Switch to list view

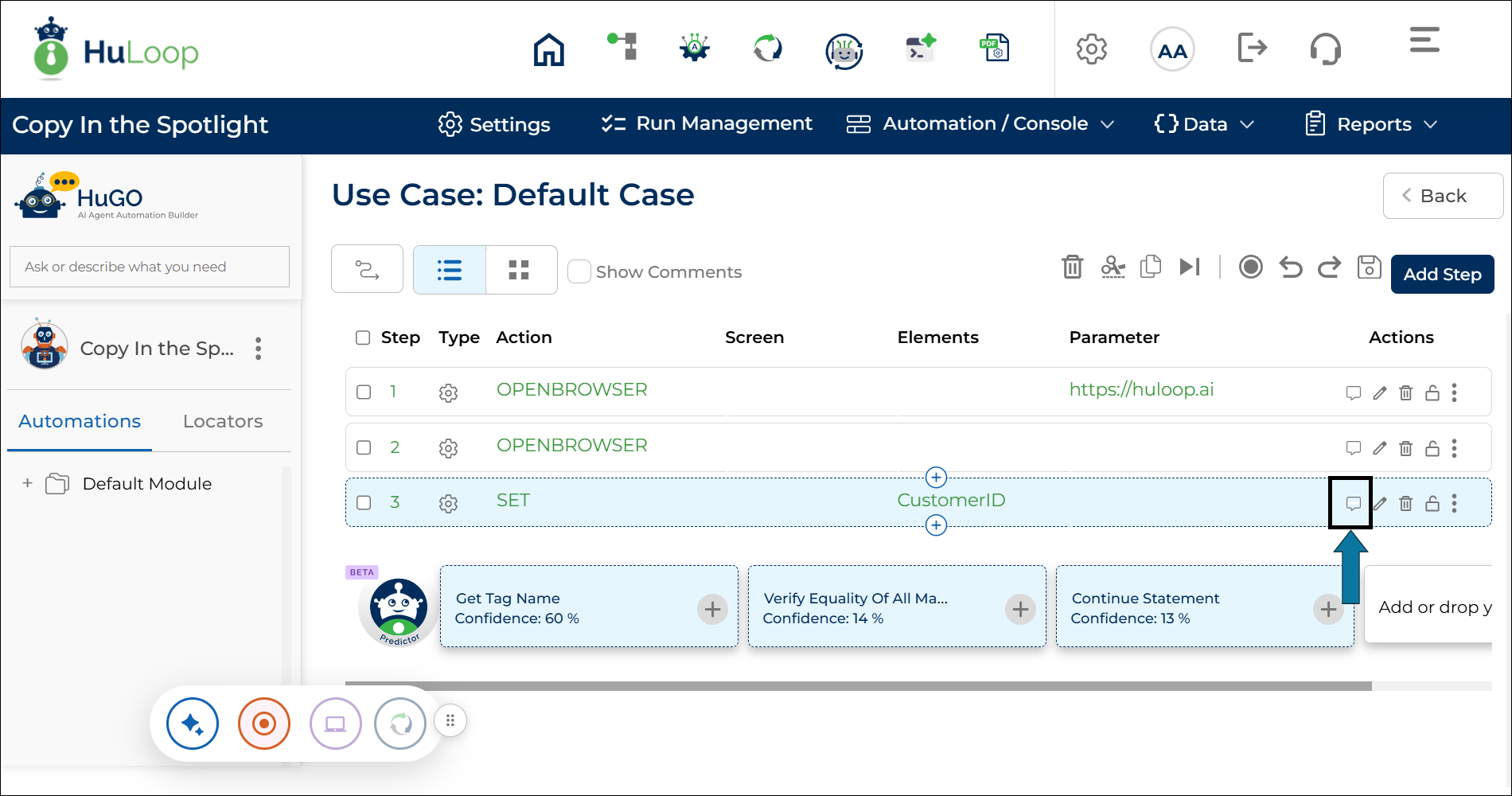coord(450,270)
